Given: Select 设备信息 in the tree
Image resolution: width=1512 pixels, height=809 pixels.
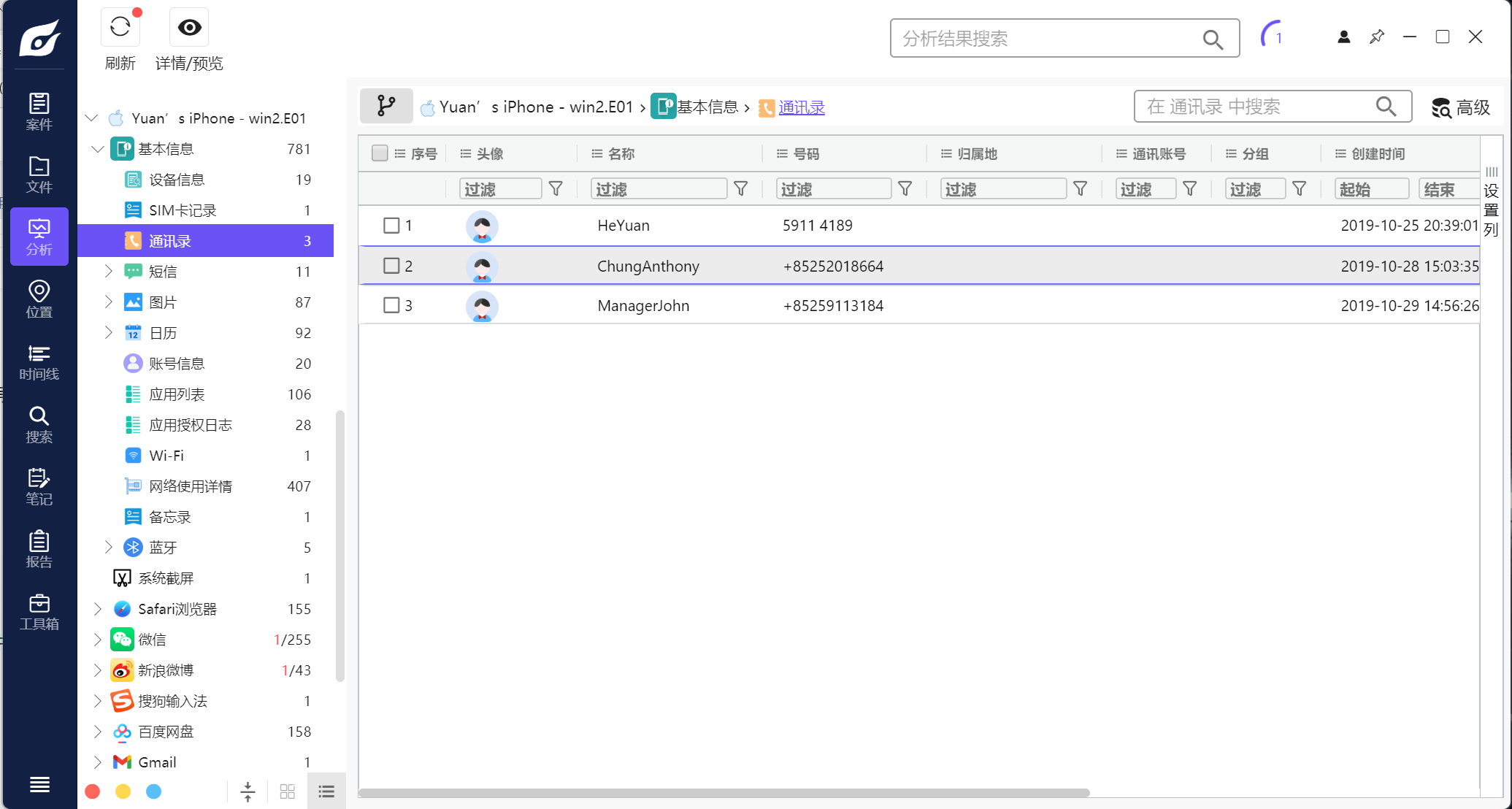Looking at the screenshot, I should 177,180.
